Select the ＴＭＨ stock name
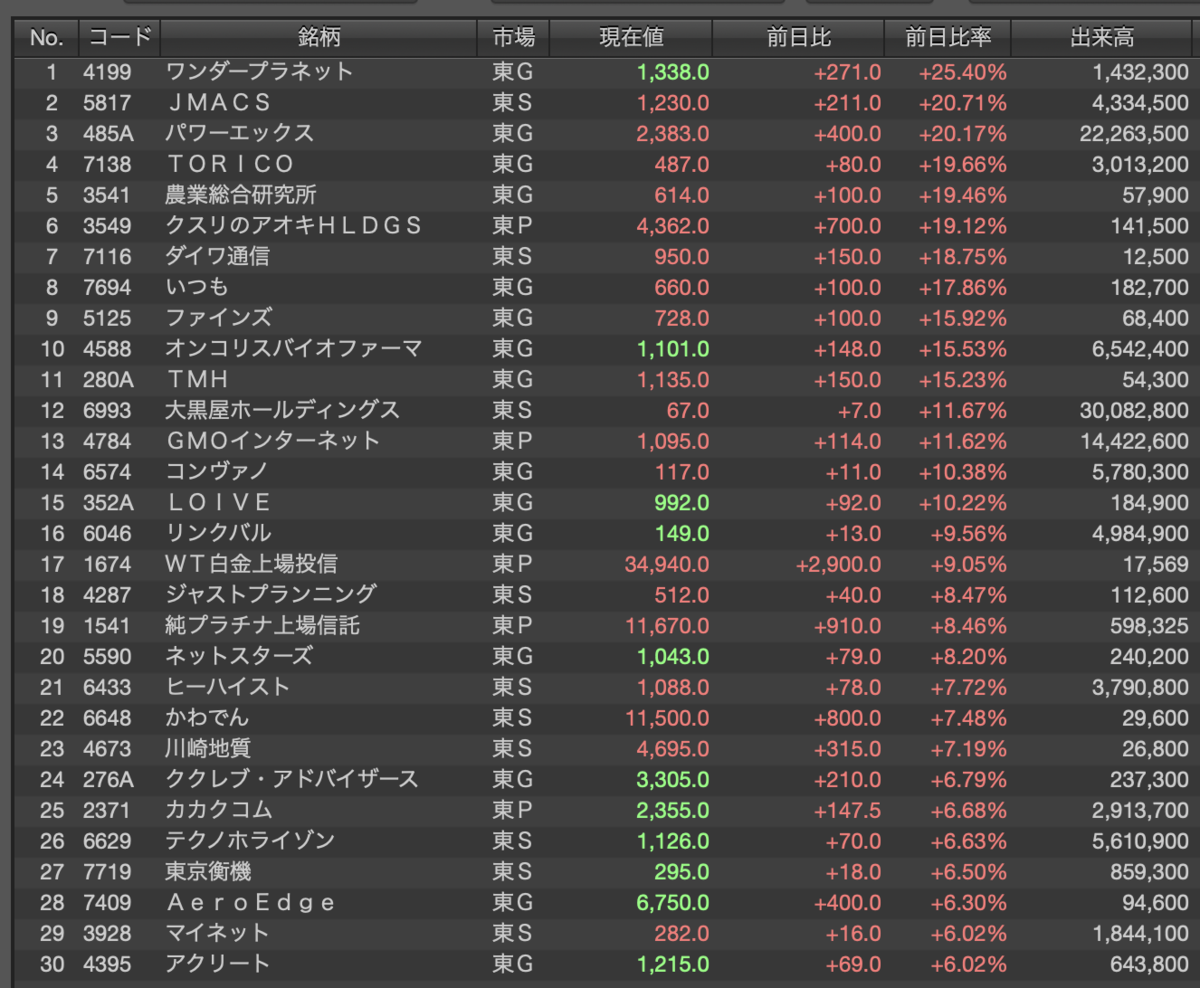This screenshot has height=988, width=1200. [x=198, y=379]
